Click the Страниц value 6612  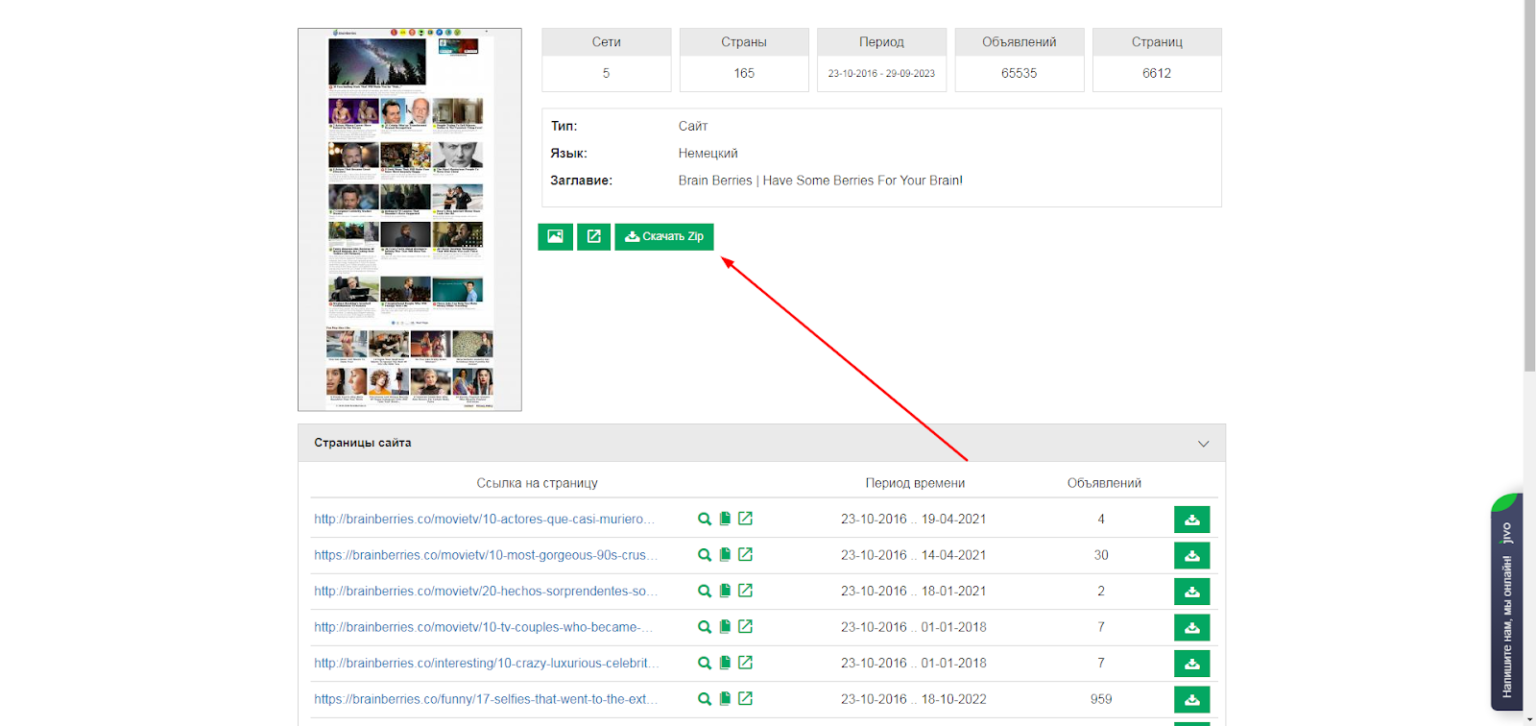1157,73
